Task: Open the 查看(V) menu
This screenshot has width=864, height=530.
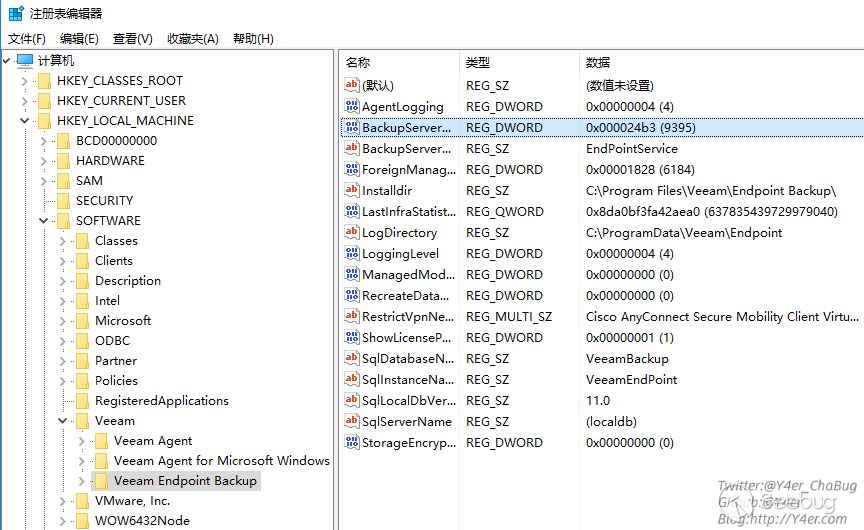Action: [x=133, y=39]
